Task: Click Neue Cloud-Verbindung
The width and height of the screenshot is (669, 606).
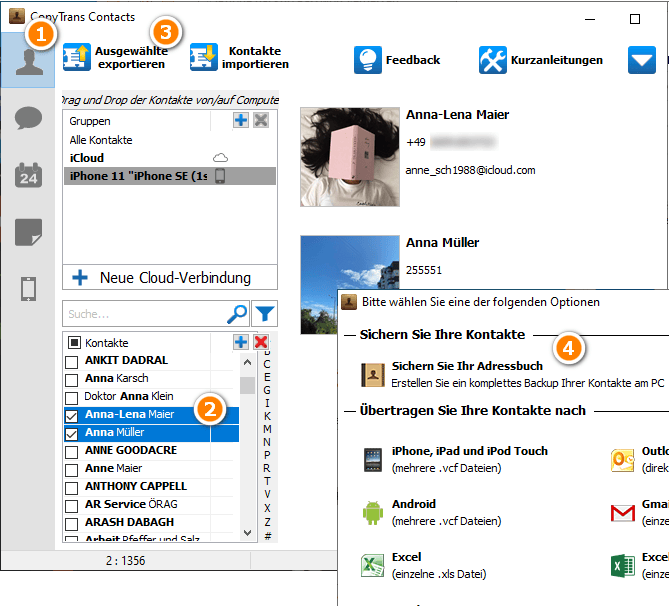Action: (x=170, y=277)
